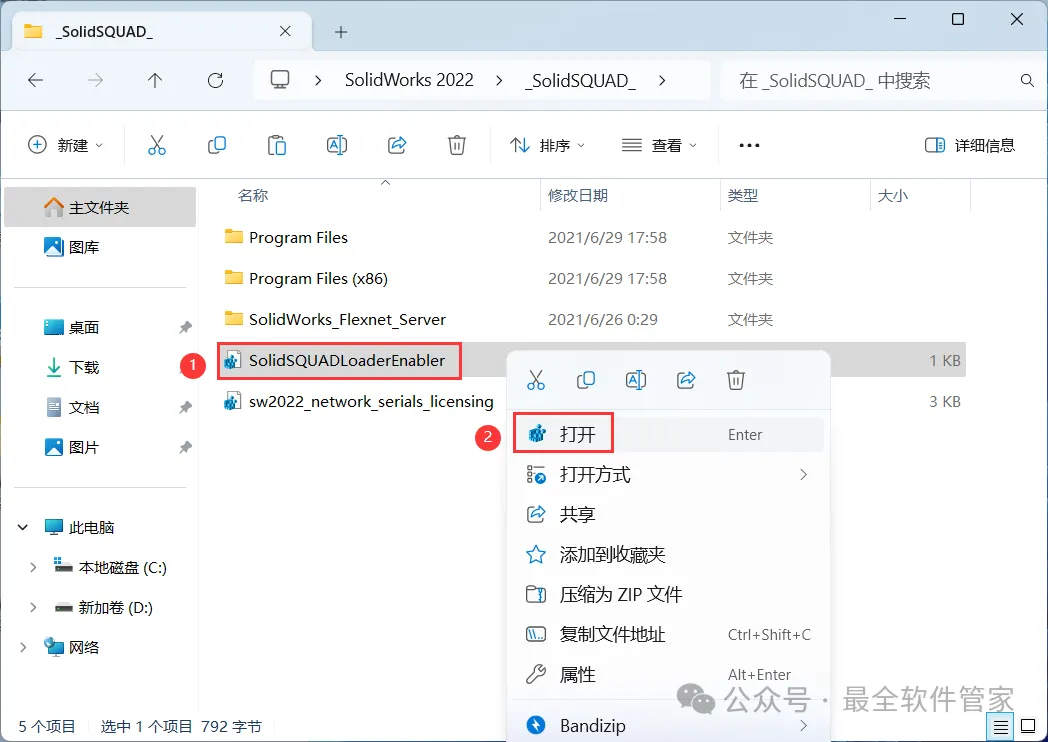The image size is (1048, 742).
Task: Close the _SolidSQUAD_ tab
Action: [285, 31]
